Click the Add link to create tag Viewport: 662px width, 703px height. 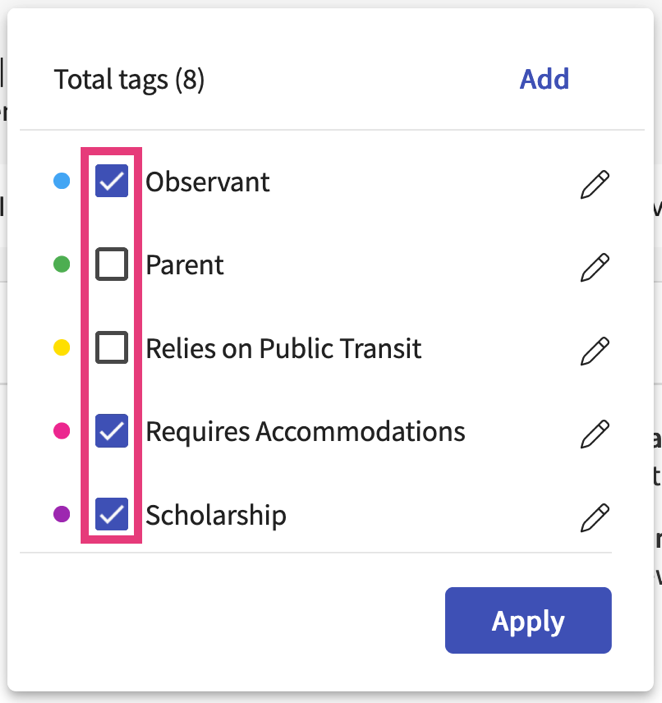point(544,79)
